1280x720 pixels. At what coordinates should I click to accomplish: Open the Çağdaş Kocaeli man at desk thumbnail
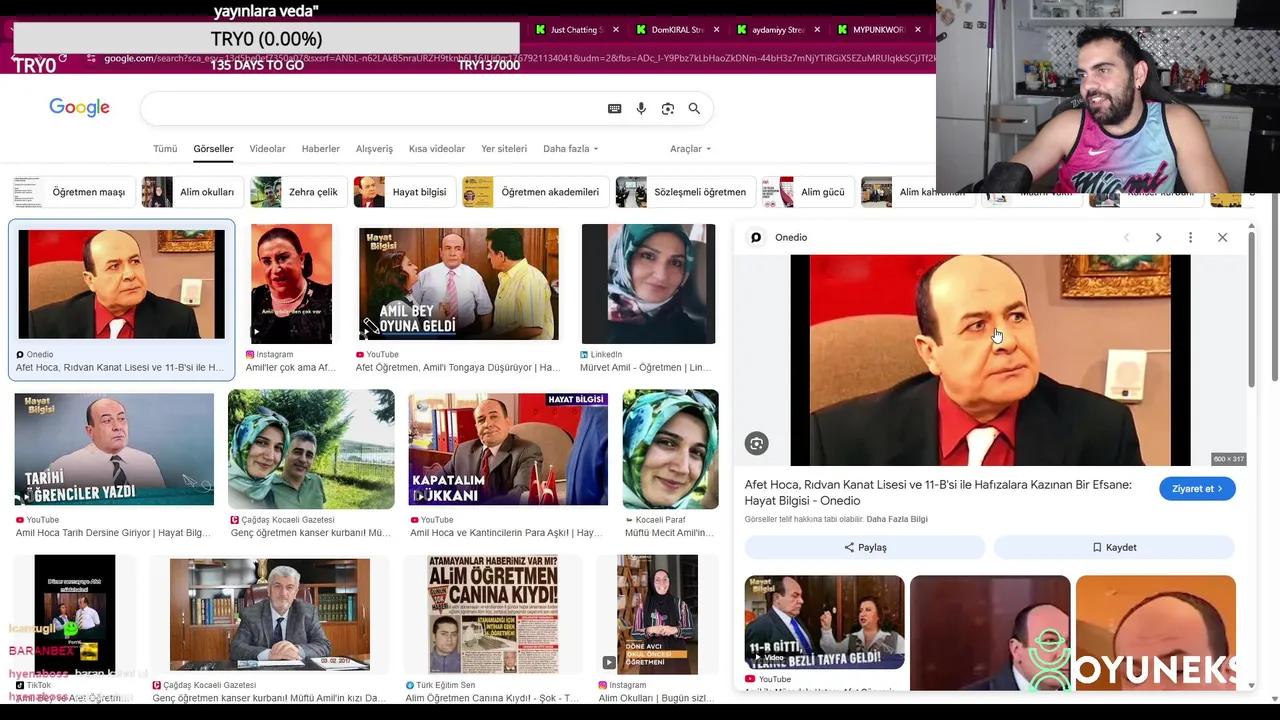270,614
